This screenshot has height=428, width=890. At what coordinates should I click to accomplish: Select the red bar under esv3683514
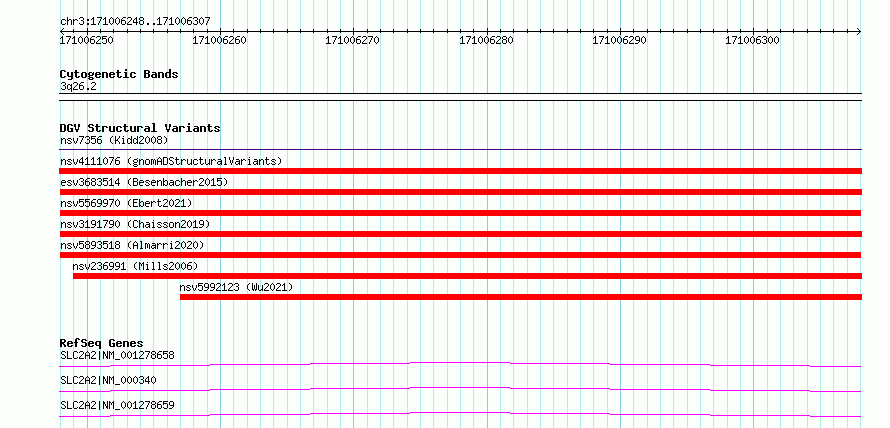(x=460, y=192)
